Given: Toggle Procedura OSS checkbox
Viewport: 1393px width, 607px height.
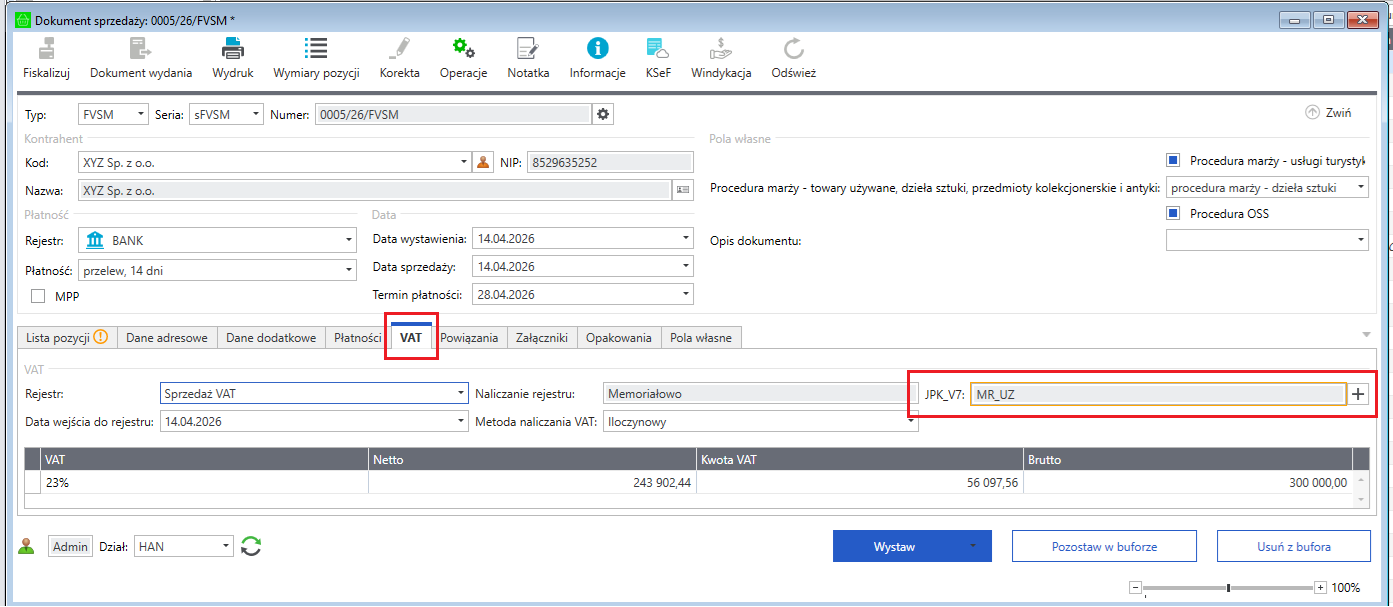Looking at the screenshot, I should 1173,213.
